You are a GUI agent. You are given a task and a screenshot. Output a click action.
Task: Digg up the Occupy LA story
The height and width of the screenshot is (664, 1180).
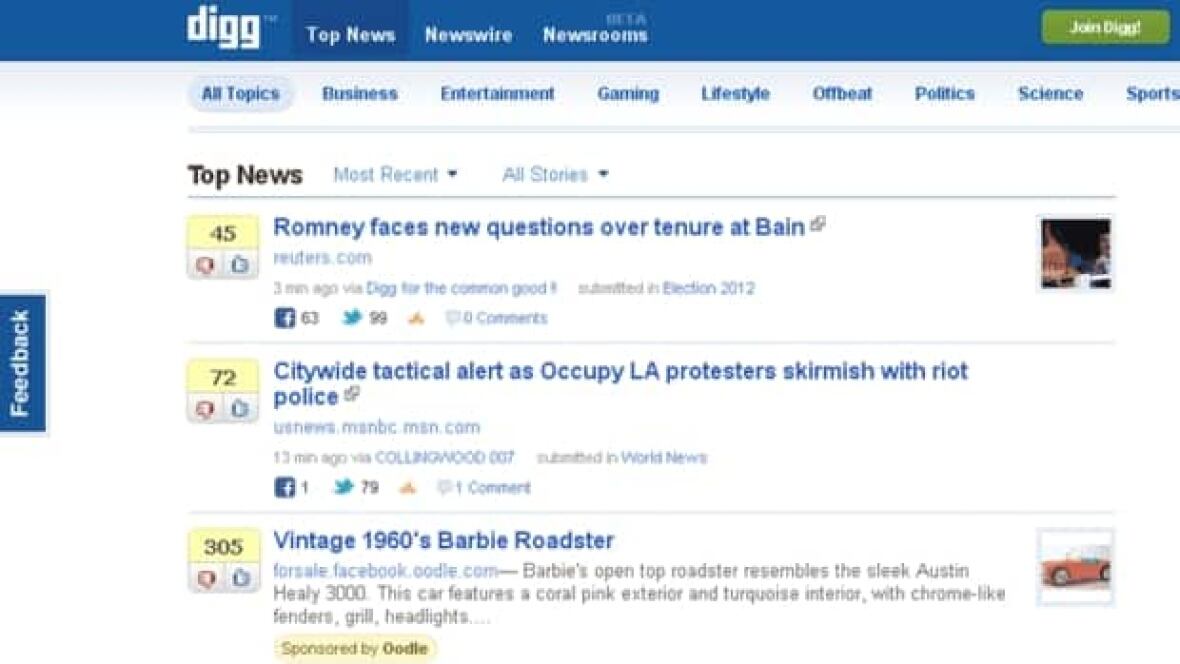click(x=240, y=409)
